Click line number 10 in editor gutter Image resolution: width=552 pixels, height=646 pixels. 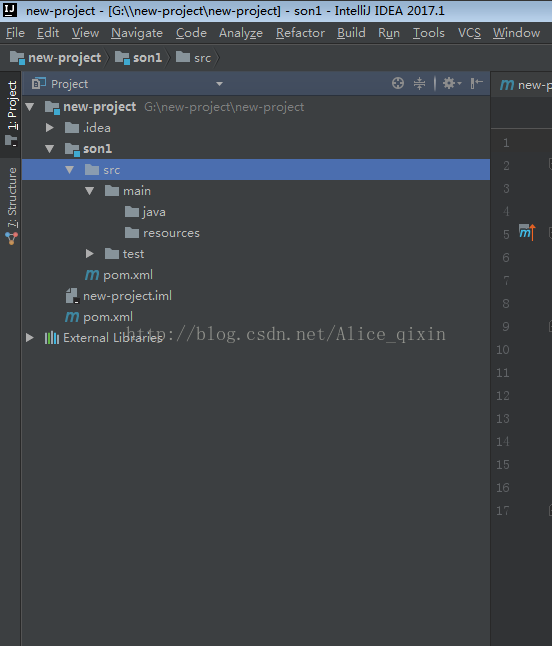pyautogui.click(x=503, y=350)
